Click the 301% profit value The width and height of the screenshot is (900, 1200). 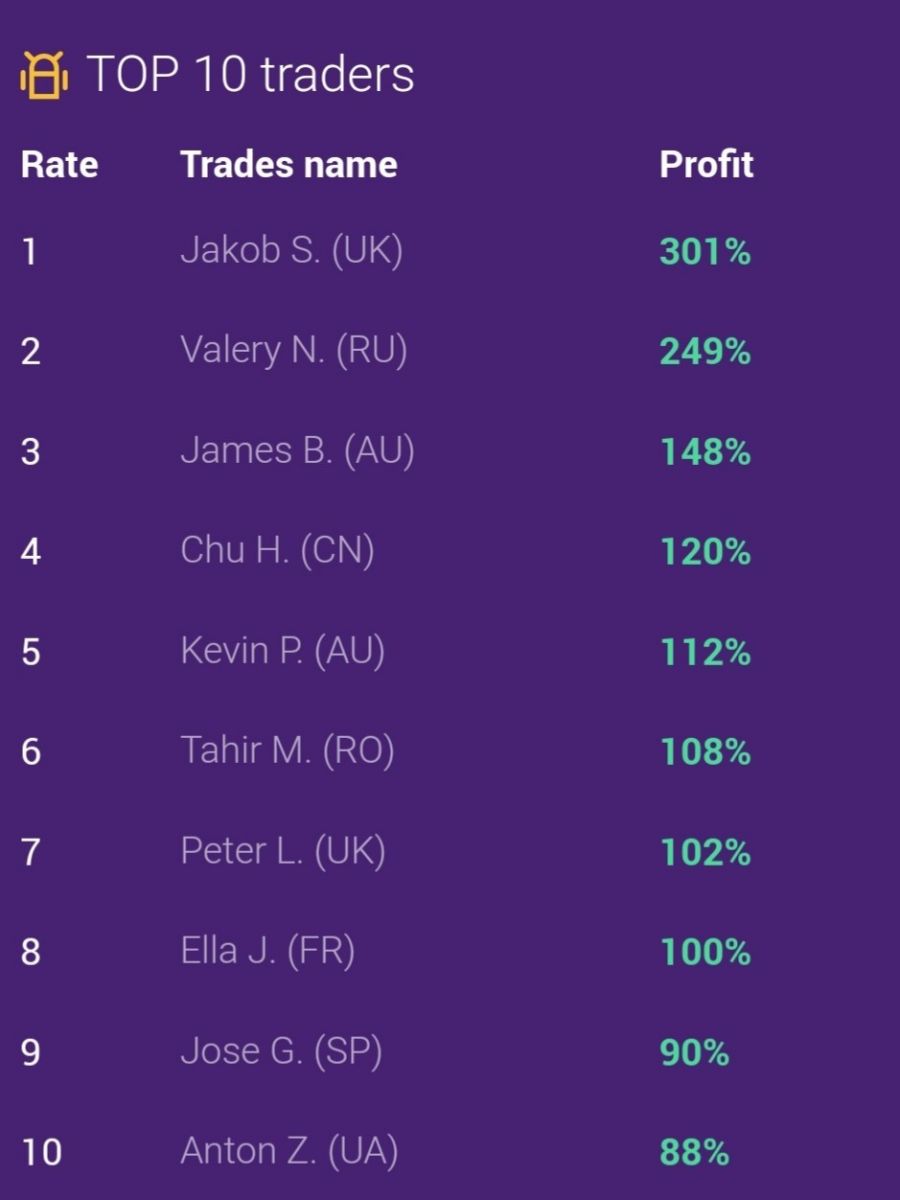tap(705, 251)
